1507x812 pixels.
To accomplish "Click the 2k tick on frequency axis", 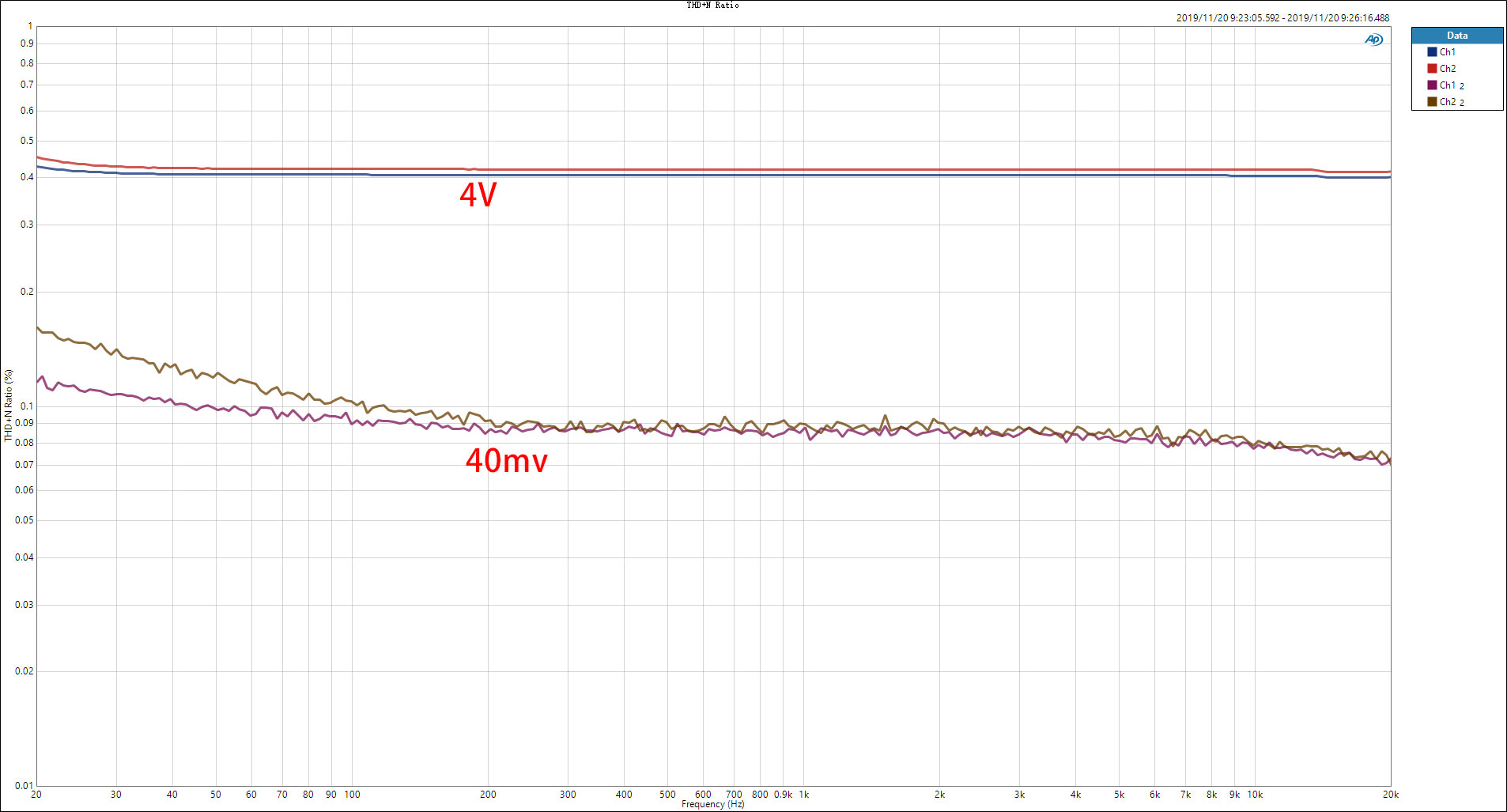I will tap(940, 795).
